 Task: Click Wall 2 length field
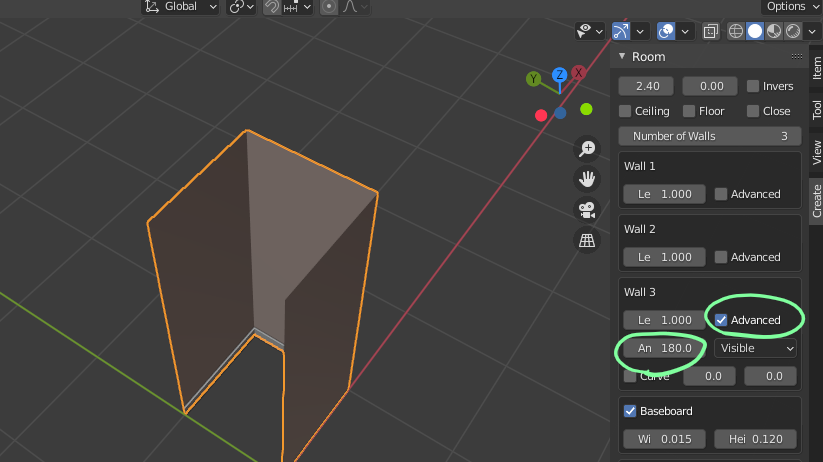(664, 257)
